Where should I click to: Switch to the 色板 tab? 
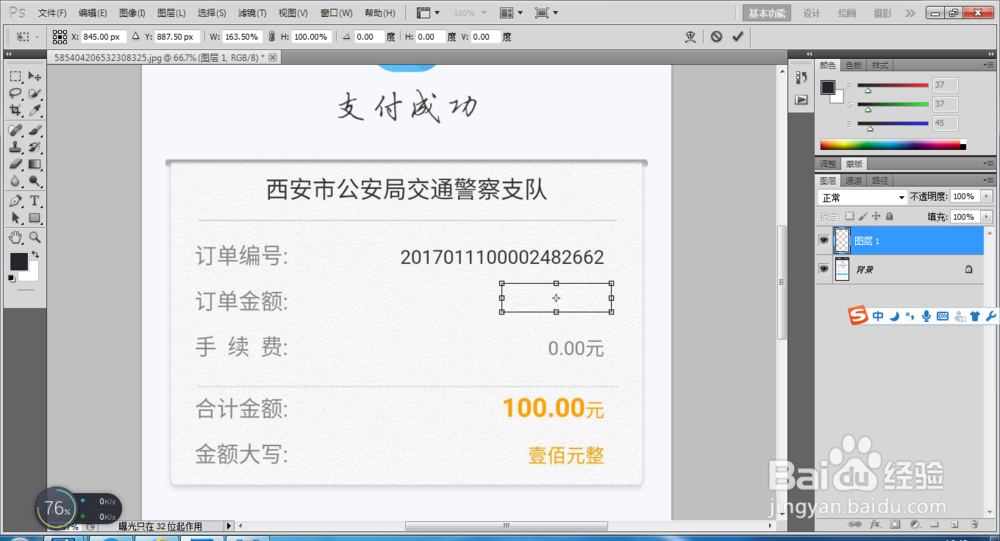tap(853, 65)
